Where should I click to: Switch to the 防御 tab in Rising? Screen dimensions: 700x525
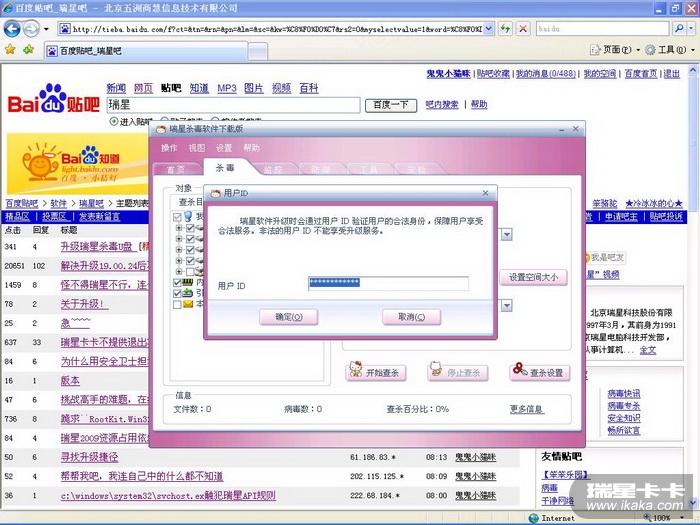321,169
